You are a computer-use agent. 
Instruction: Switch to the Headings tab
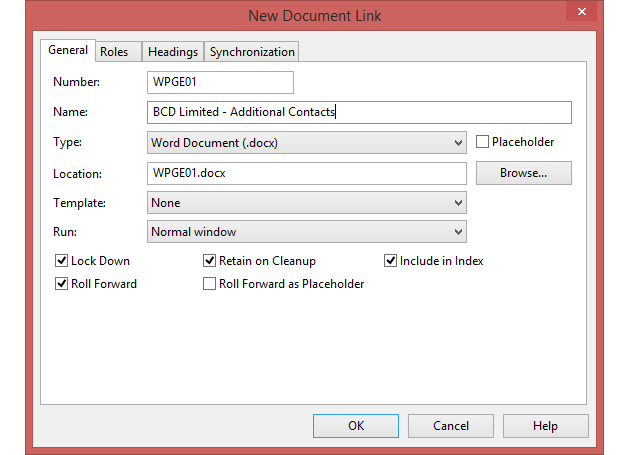[x=172, y=52]
